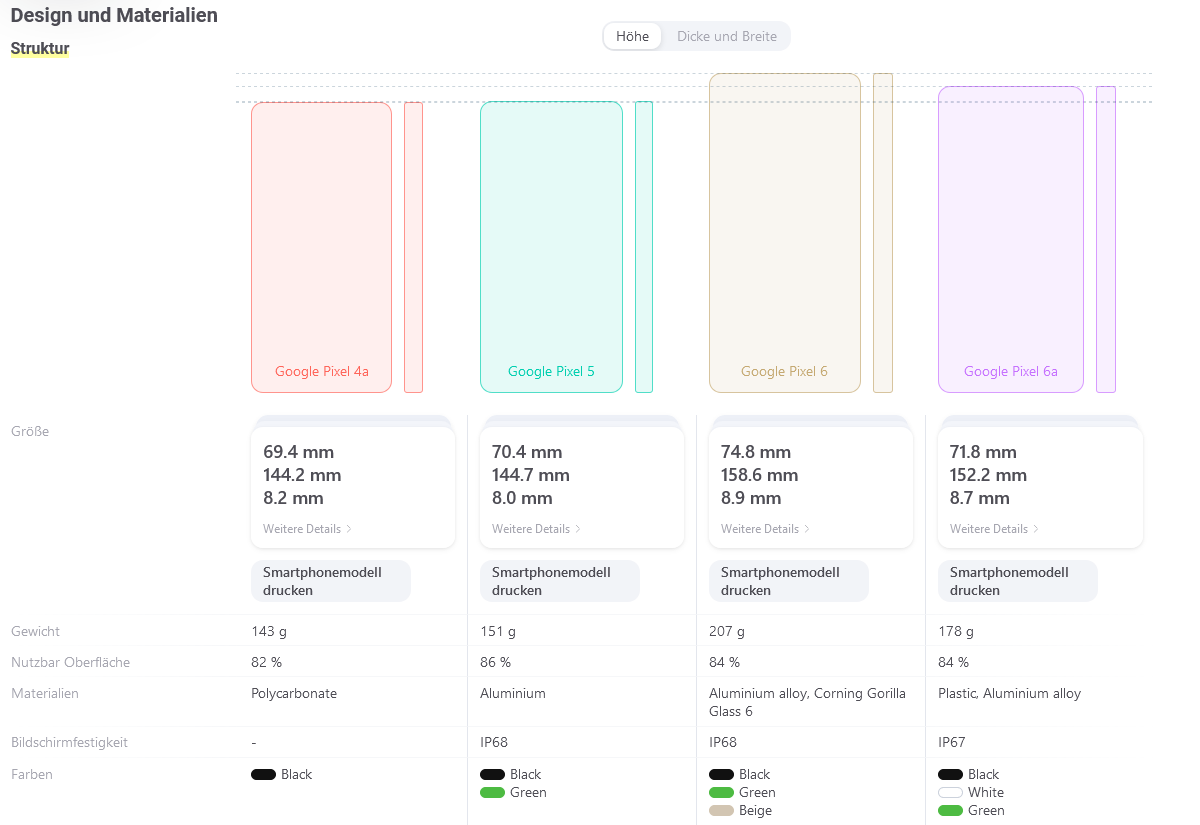
Task: Click the Pixel 6 side profile outline
Action: pyautogui.click(x=883, y=233)
